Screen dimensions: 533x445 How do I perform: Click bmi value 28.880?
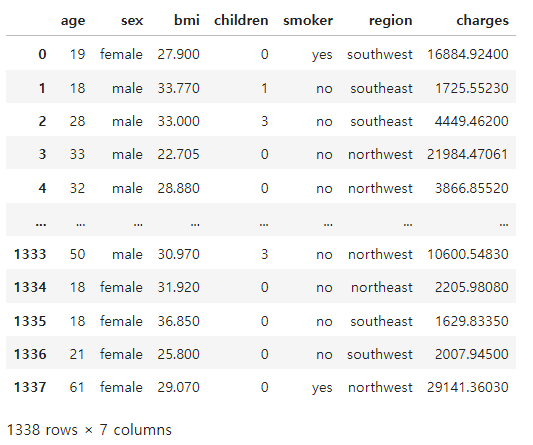(178, 188)
